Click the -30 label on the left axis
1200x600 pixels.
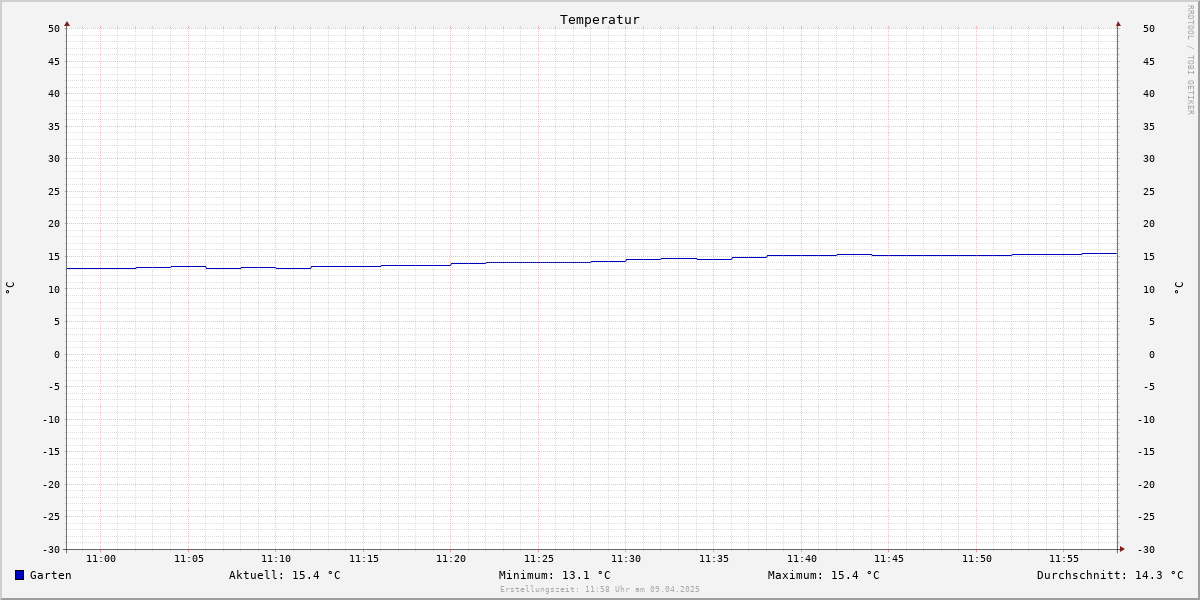coord(51,549)
